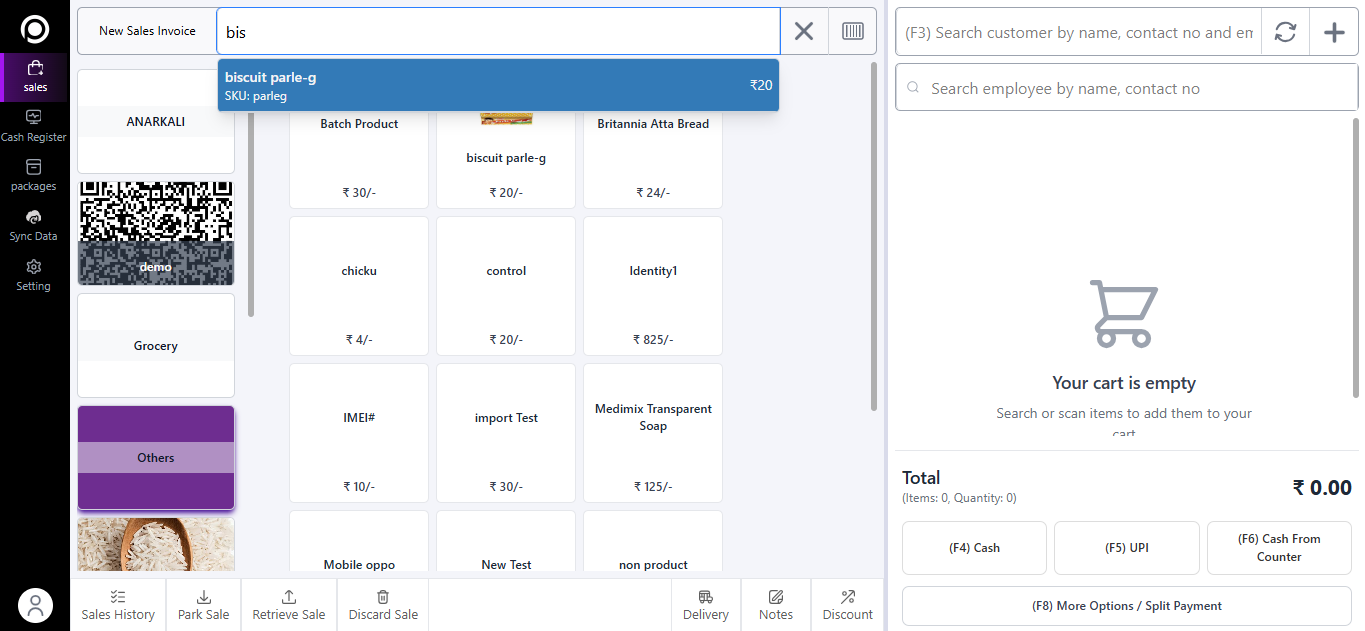Viewport: 1365px width, 631px height.
Task: Click the barcode scanner icon
Action: coord(852,31)
